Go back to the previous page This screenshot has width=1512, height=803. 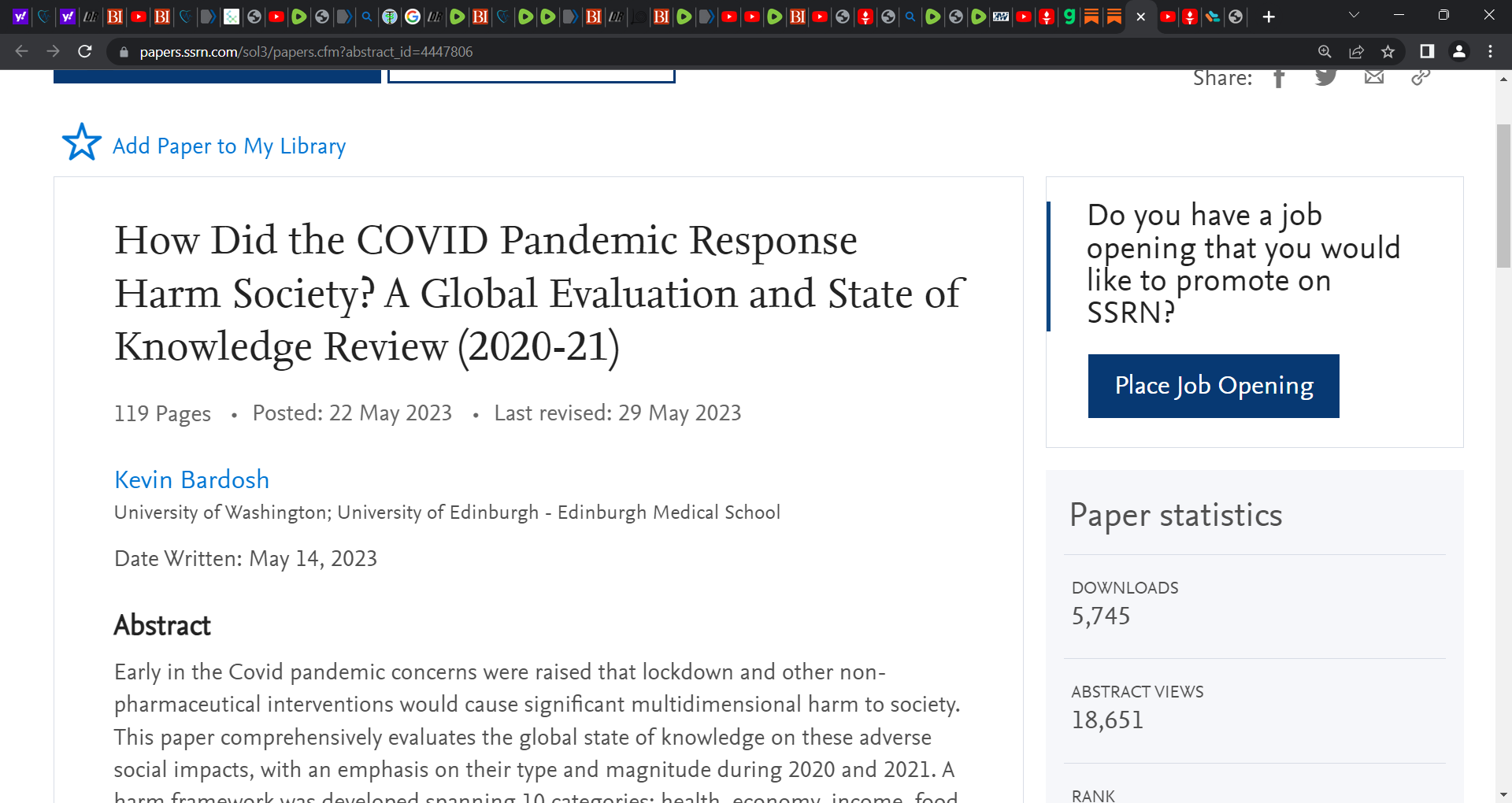[21, 51]
